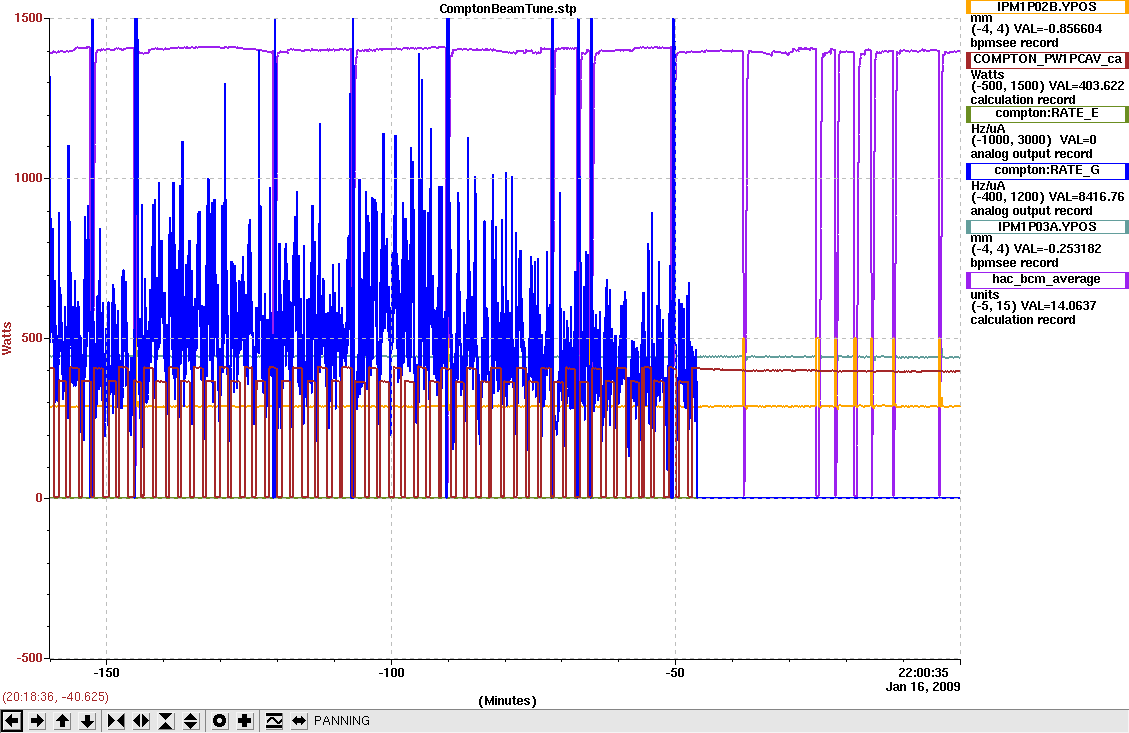The height and width of the screenshot is (733, 1129).
Task: Click the 'Watts' y-axis label
Action: pyautogui.click(x=7, y=338)
